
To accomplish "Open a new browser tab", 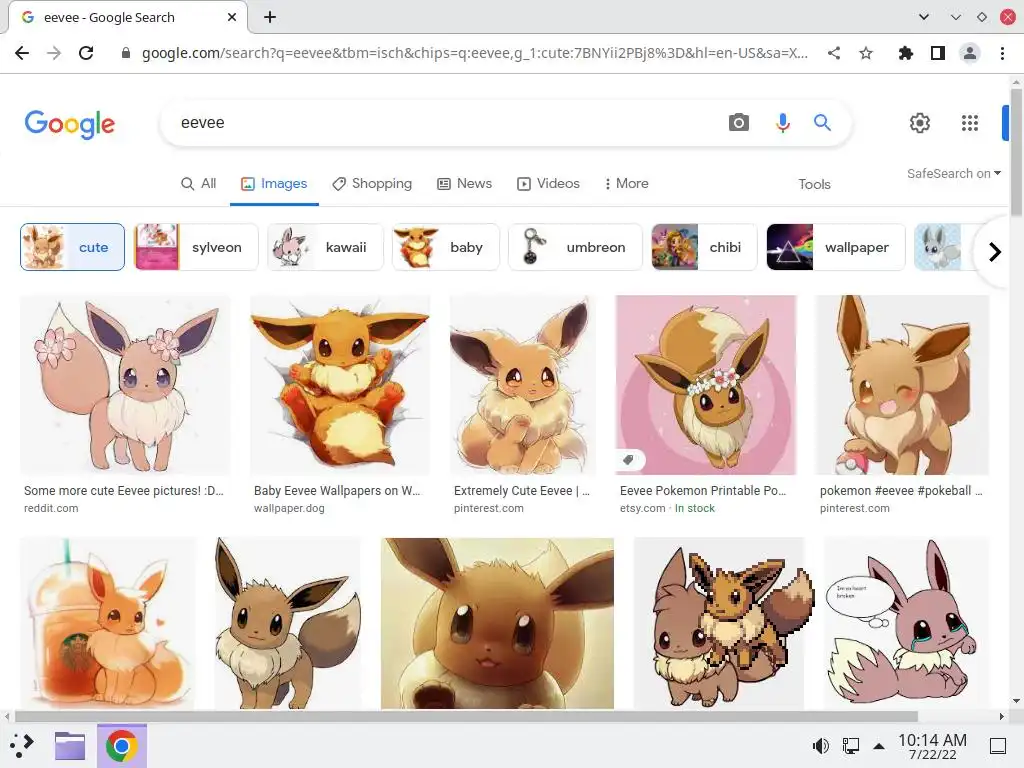I will click(x=270, y=17).
